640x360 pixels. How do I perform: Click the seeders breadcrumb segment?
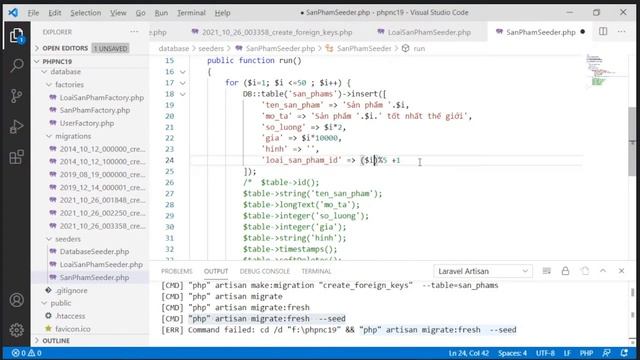tap(211, 48)
